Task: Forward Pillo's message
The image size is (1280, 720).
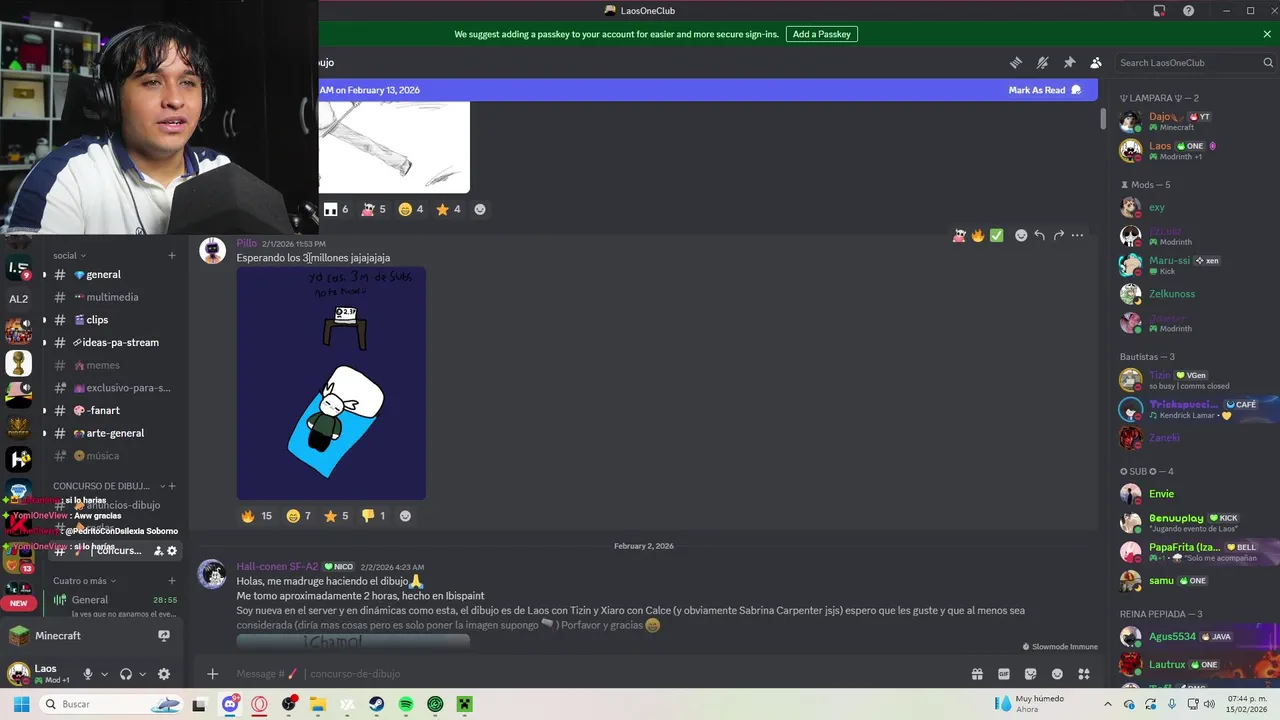Action: click(1058, 236)
